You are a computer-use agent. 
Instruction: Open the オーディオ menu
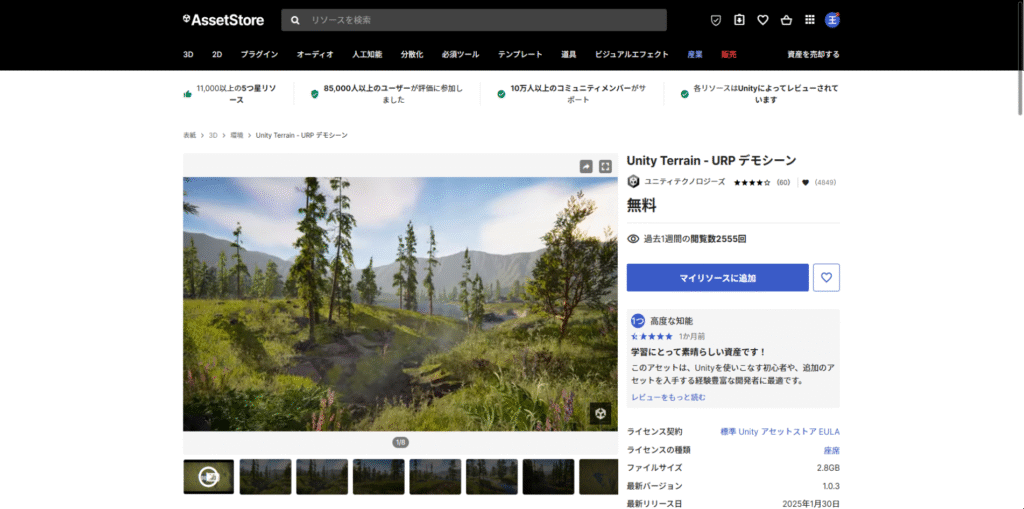(x=315, y=55)
